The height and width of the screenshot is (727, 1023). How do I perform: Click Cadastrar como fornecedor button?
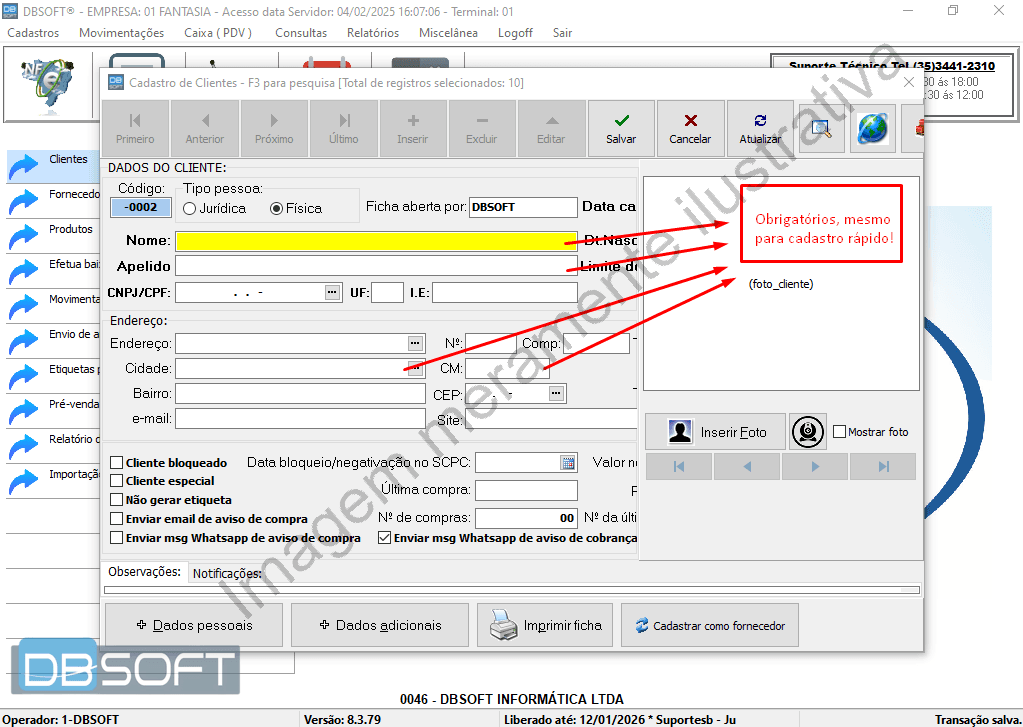point(709,625)
